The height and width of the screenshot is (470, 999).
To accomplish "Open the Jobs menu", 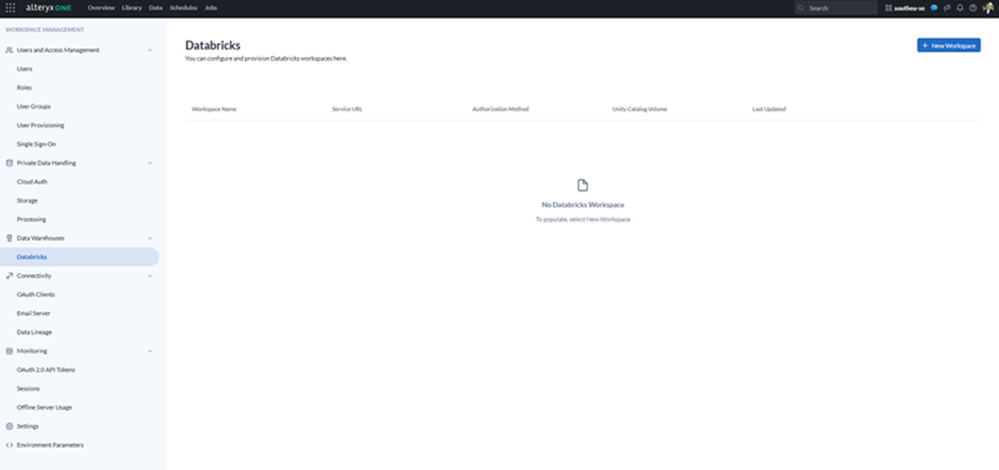I will click(x=211, y=8).
